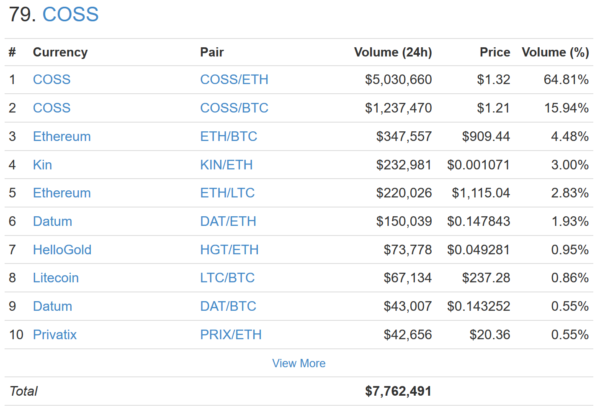Open Datum currency link in row 9
Viewport: 600px width, 412px height.
coord(52,306)
